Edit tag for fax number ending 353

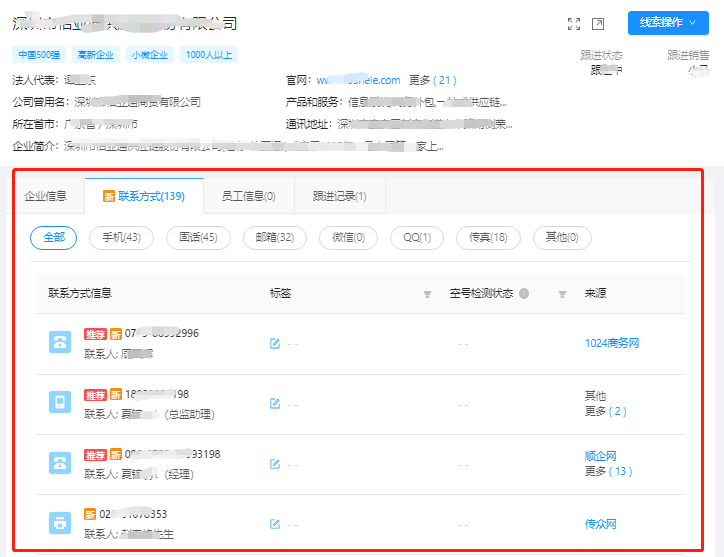pos(275,524)
